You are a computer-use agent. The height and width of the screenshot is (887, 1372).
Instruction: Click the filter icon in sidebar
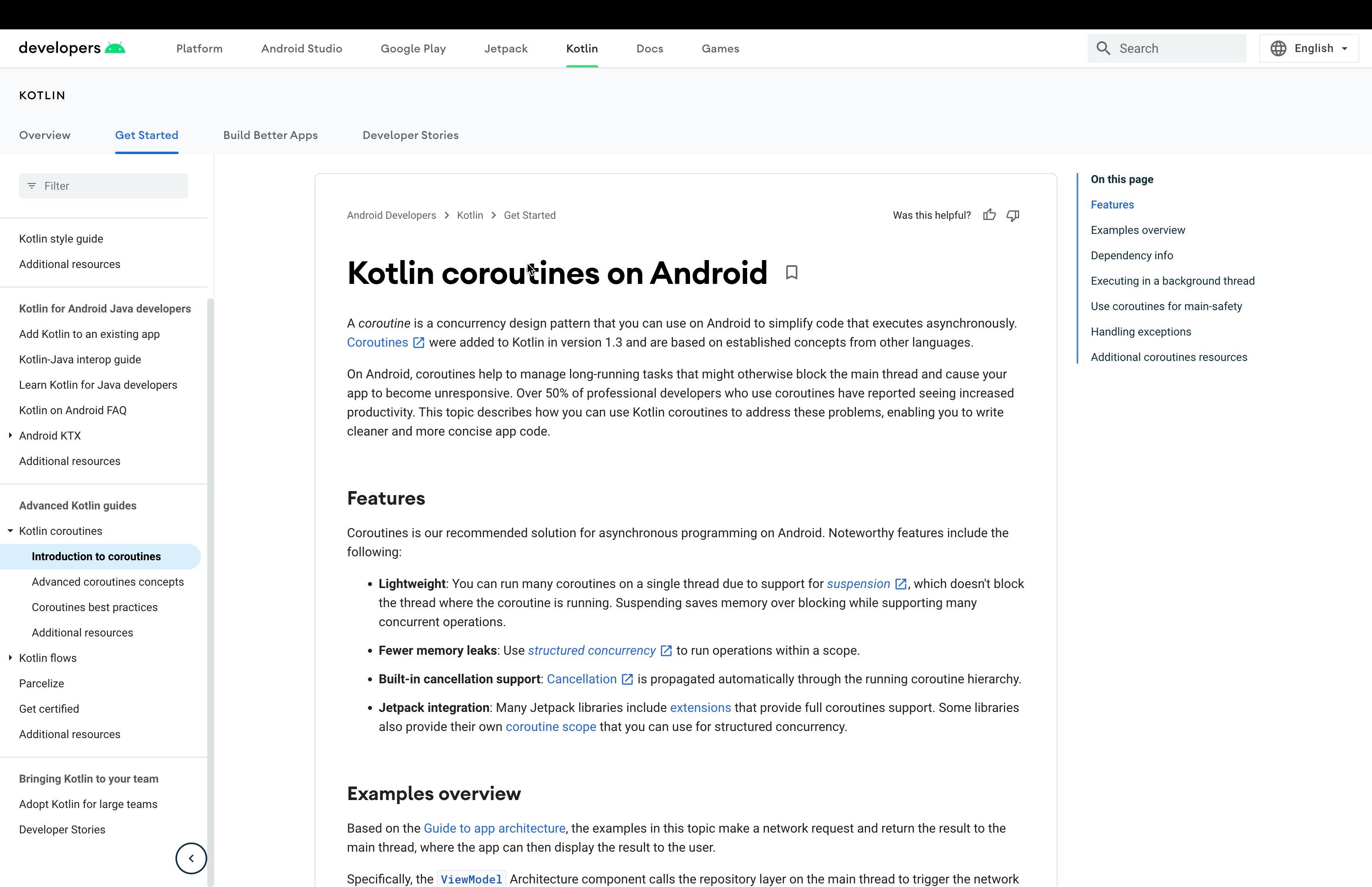pyautogui.click(x=32, y=186)
